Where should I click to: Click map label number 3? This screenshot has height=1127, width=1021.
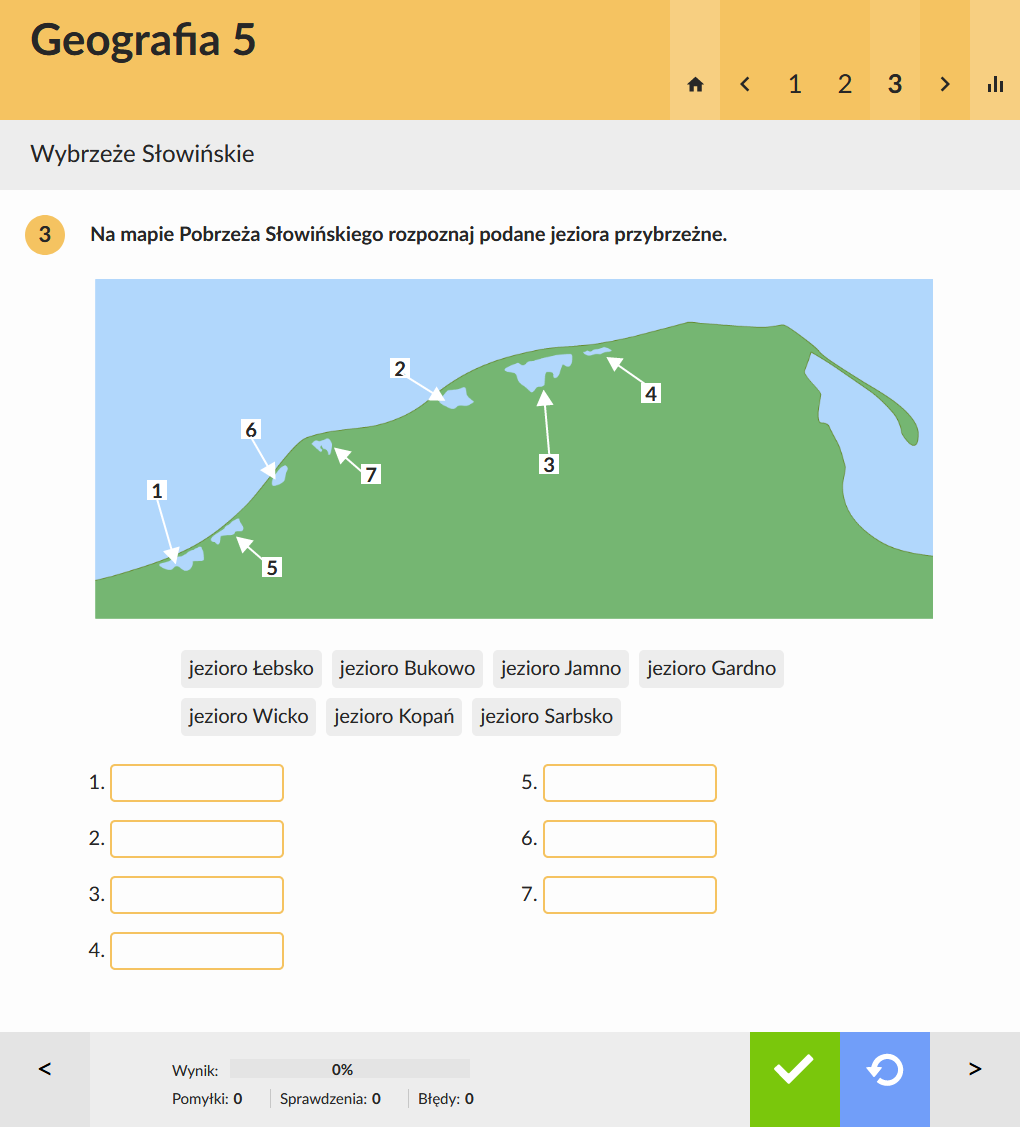pos(548,464)
